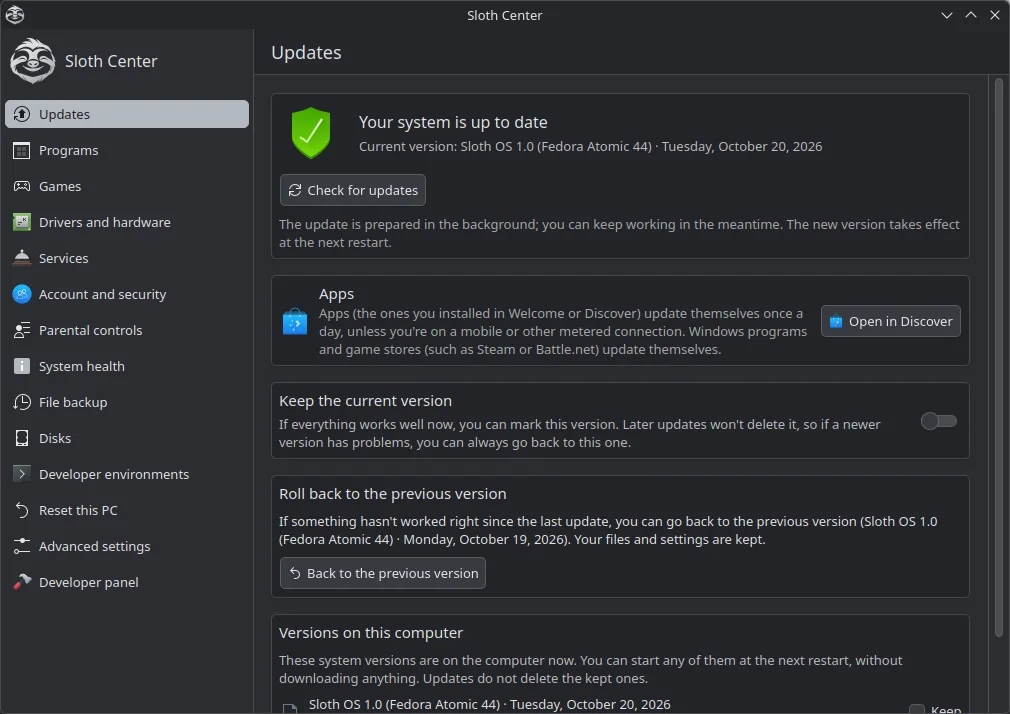Click the Reset this PC icon
The image size is (1010, 714).
pyautogui.click(x=22, y=510)
